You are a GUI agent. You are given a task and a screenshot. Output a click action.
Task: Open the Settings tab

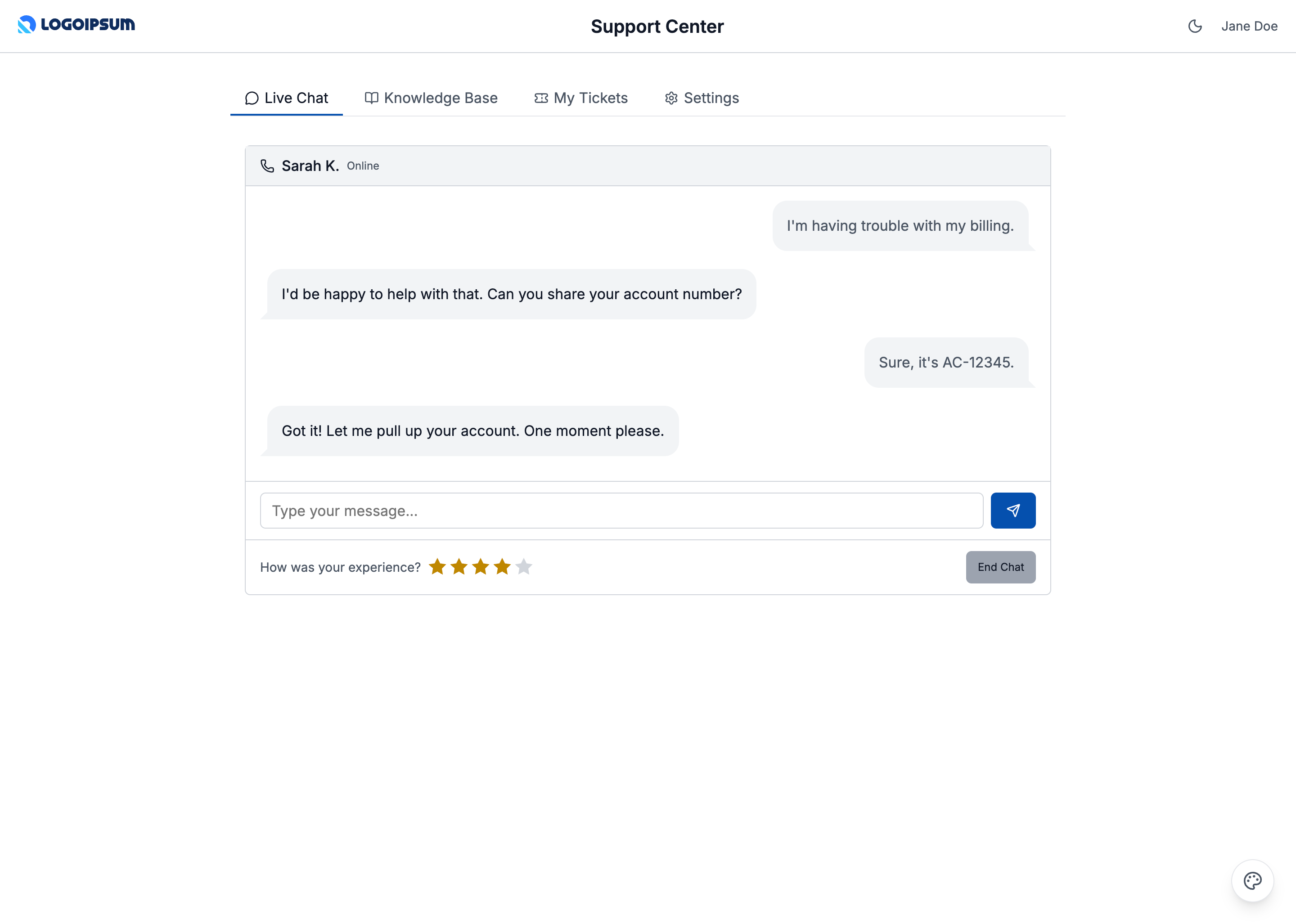click(702, 98)
